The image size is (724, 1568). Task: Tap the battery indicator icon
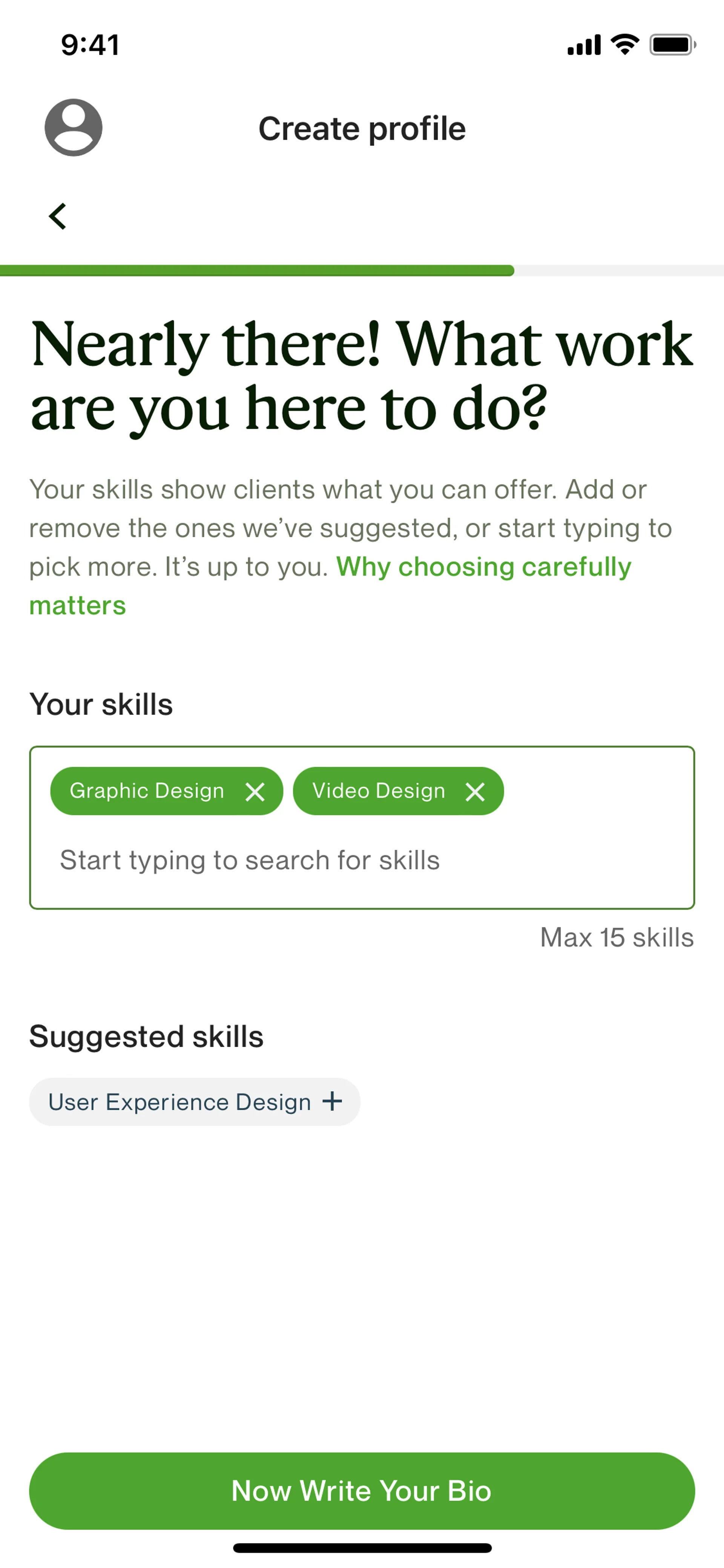(x=672, y=45)
